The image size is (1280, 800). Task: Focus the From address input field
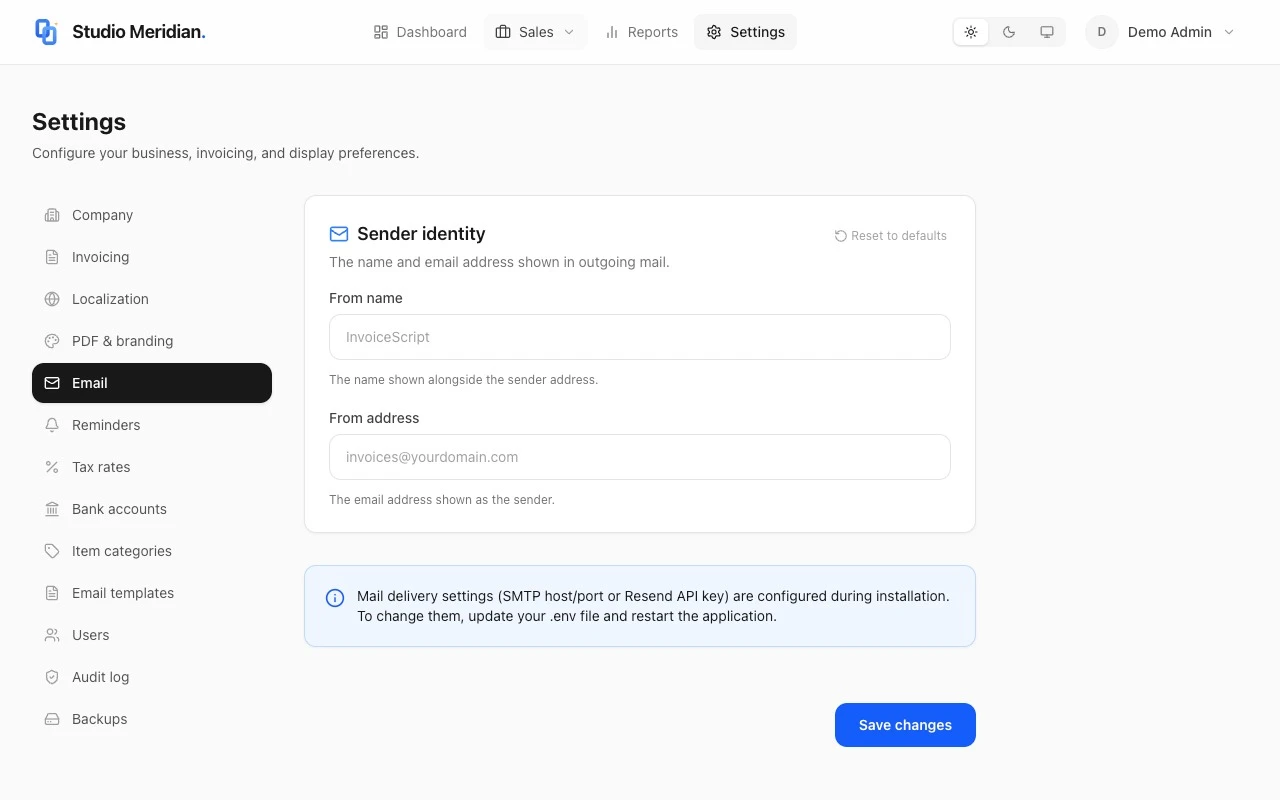640,457
